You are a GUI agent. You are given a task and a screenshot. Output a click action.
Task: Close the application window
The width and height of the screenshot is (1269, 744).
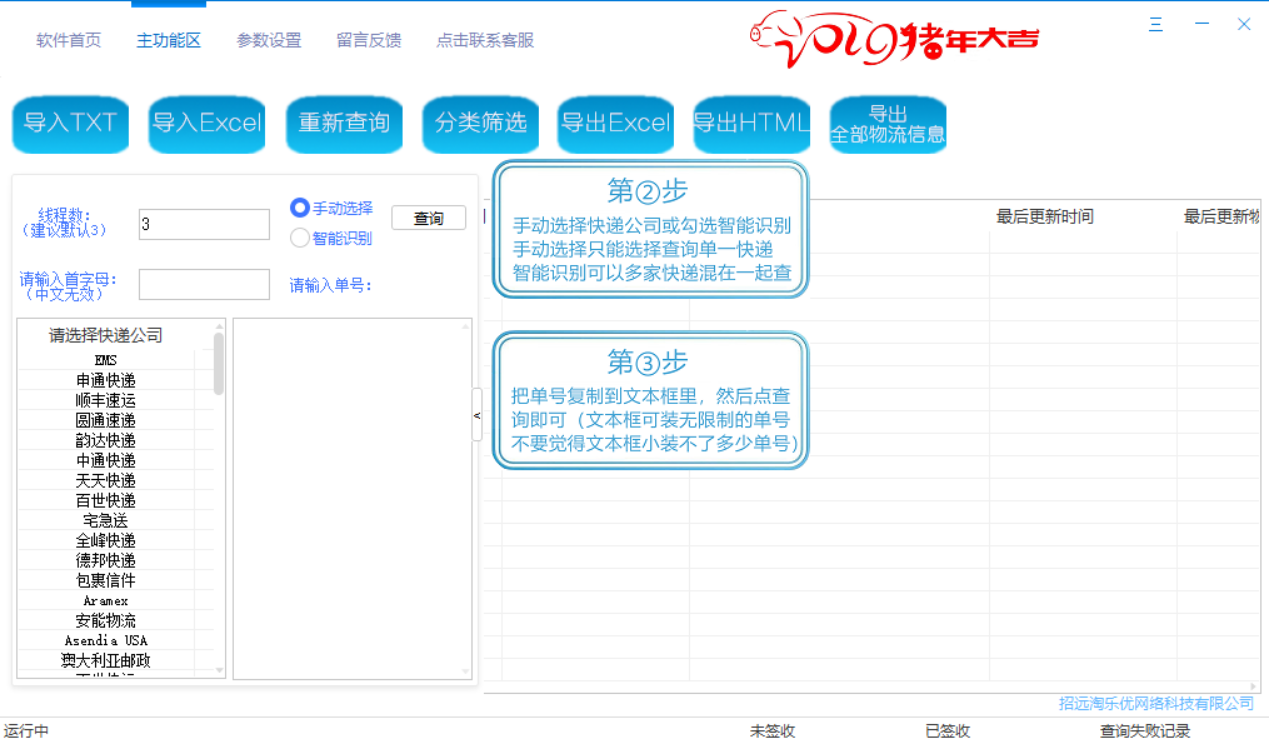click(1244, 24)
